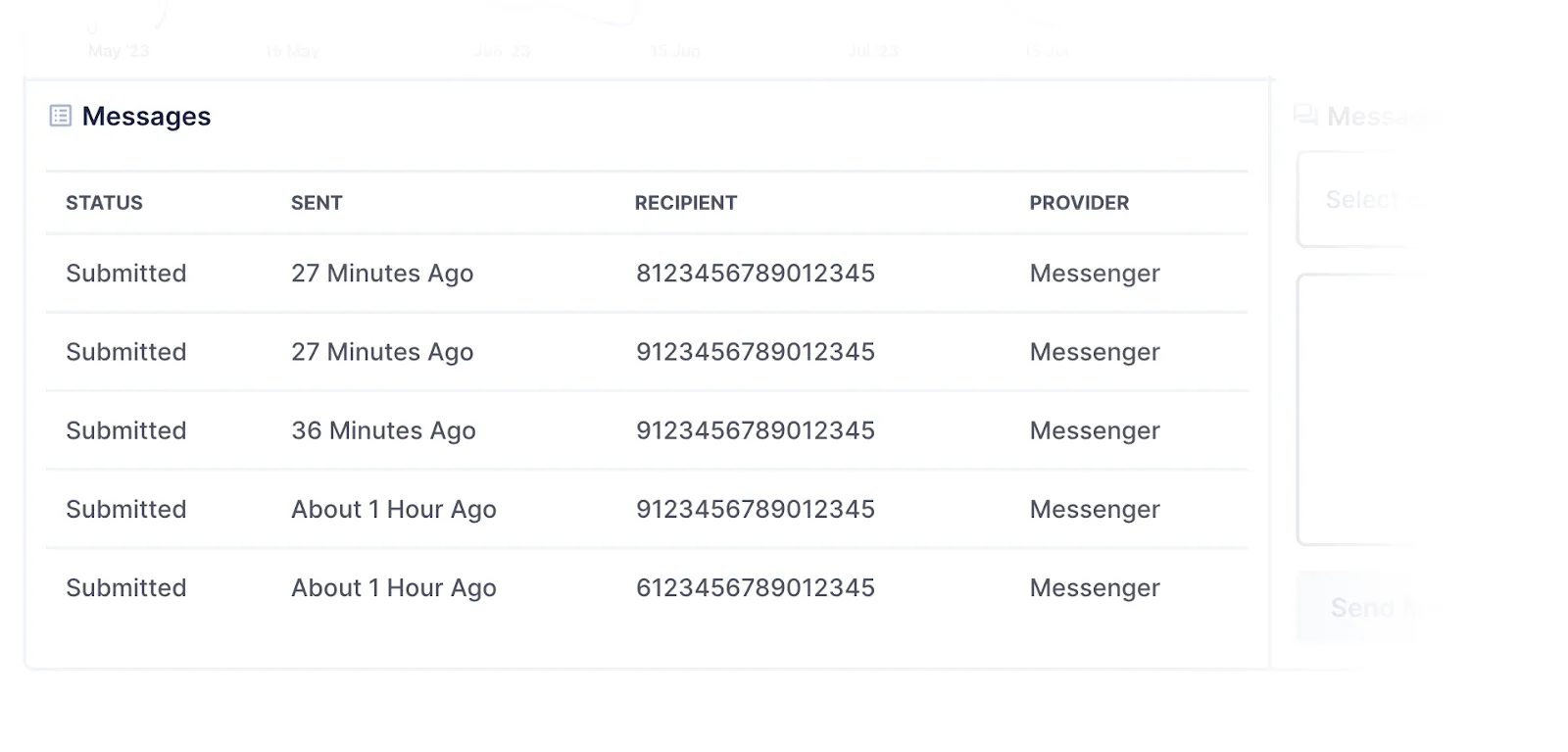
Task: Sort the table by the STATUS column
Action: coord(104,203)
